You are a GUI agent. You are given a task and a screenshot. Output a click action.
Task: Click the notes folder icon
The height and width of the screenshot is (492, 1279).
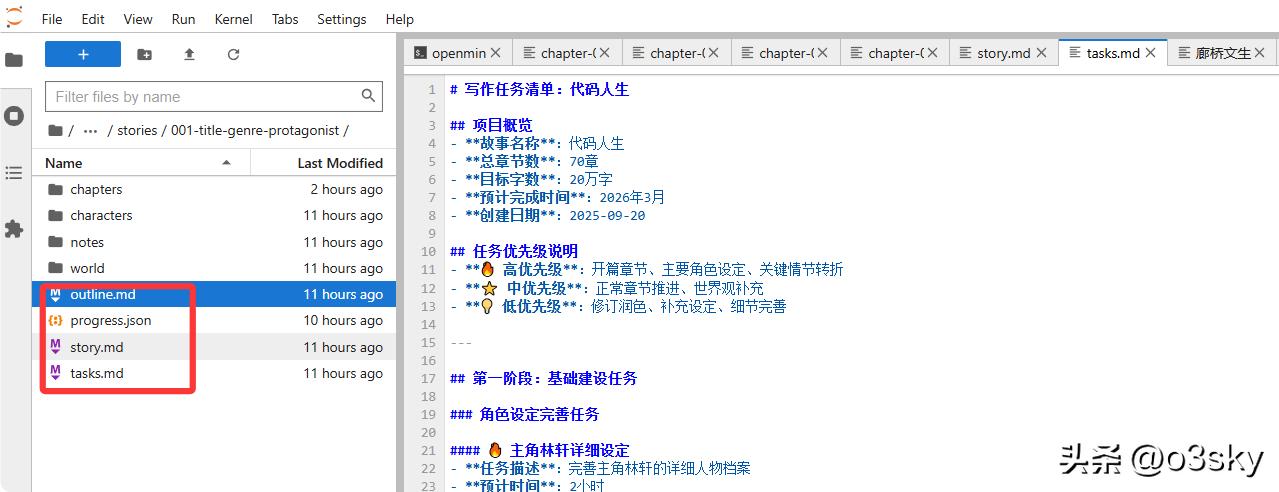[x=55, y=242]
